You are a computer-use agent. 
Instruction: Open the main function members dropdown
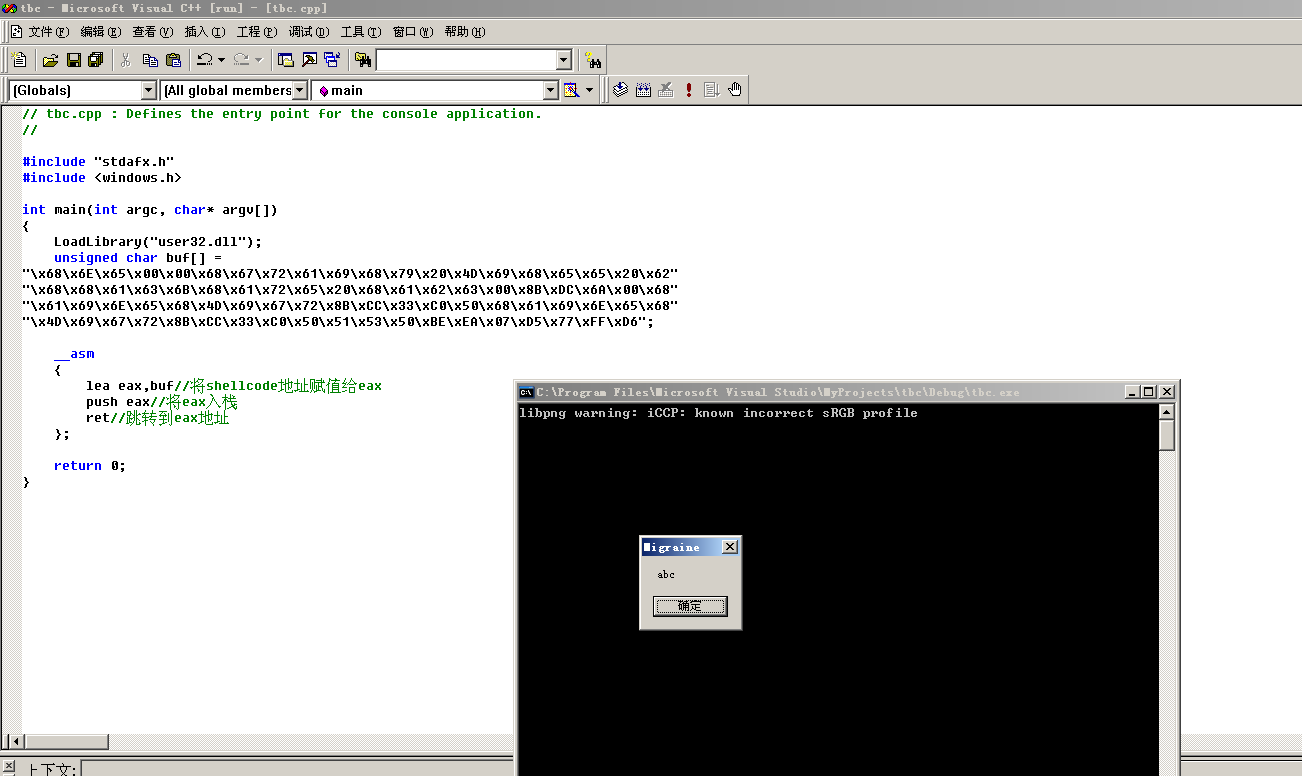tap(550, 90)
